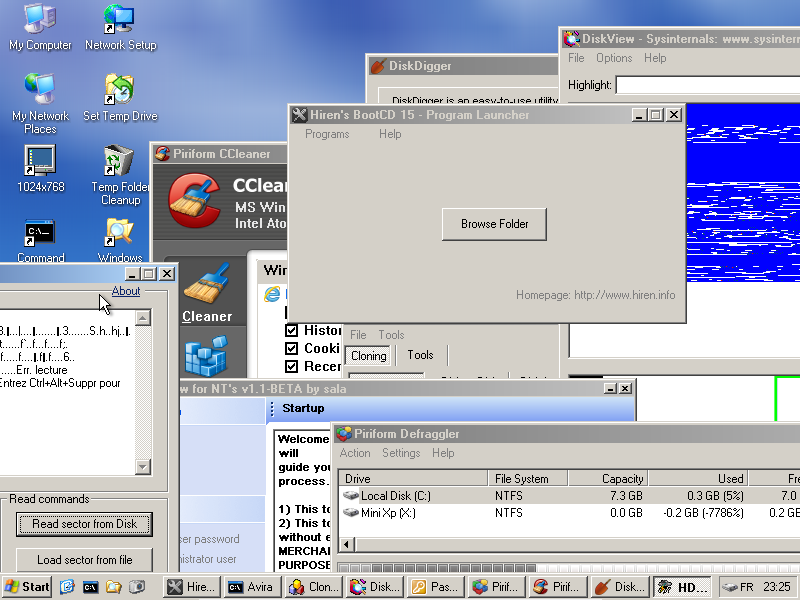Image resolution: width=800 pixels, height=600 pixels.
Task: Click the blue cluster map in DiskView
Action: [743, 193]
